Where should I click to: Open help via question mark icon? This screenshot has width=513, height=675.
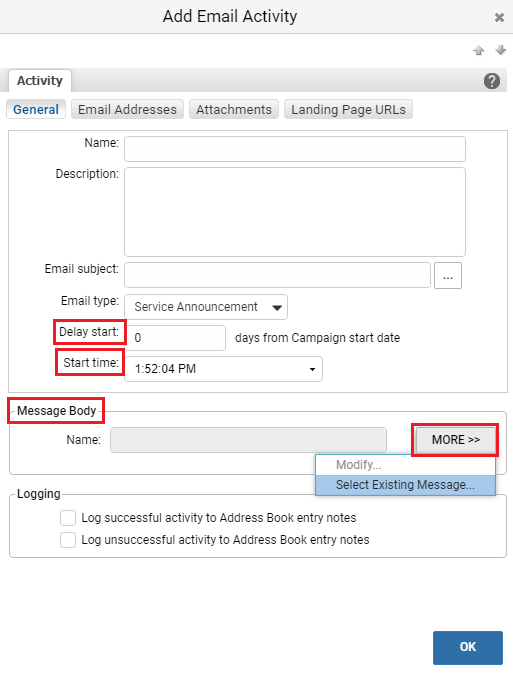pos(492,81)
